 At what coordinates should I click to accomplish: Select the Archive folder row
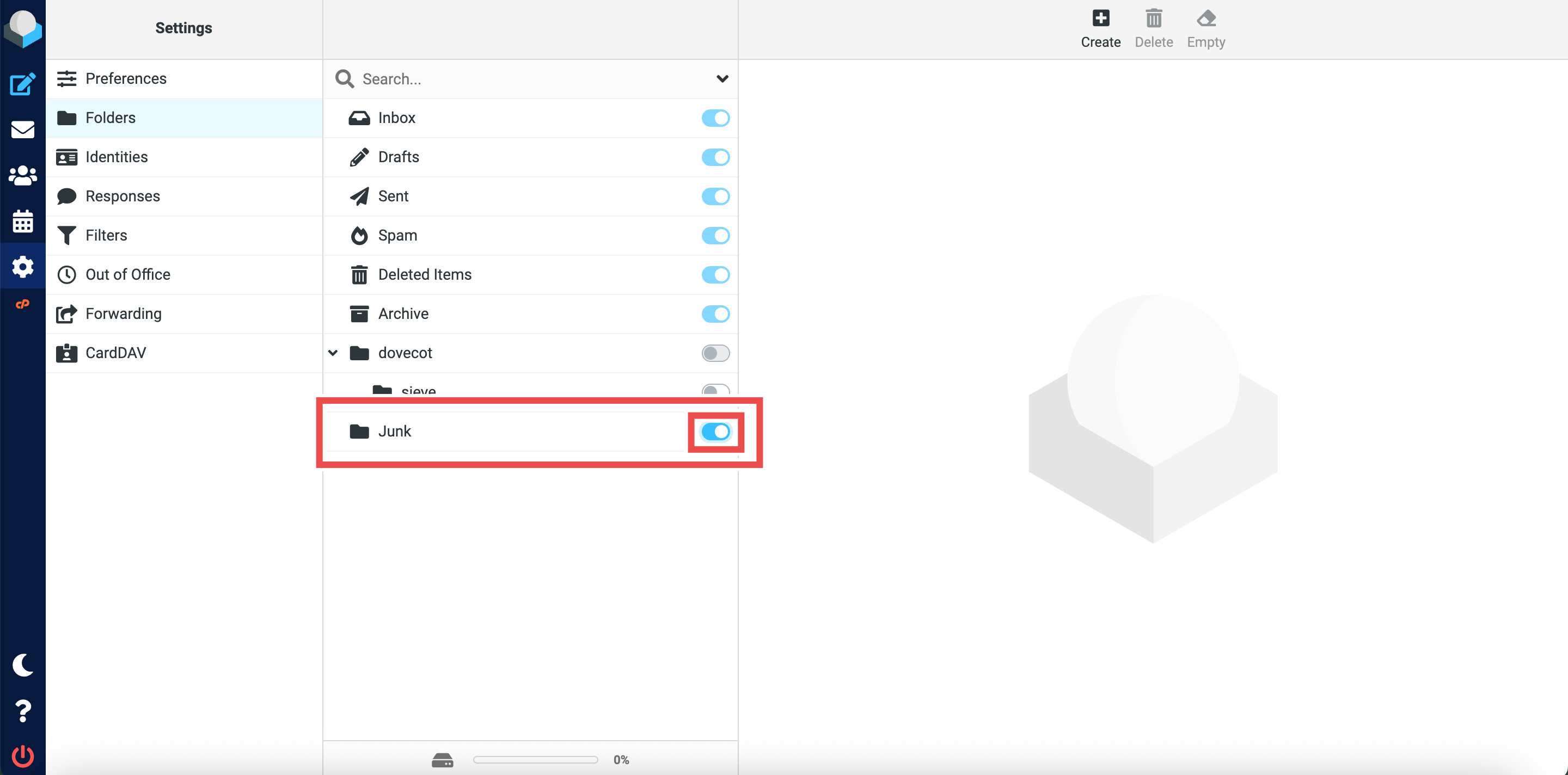click(x=403, y=314)
